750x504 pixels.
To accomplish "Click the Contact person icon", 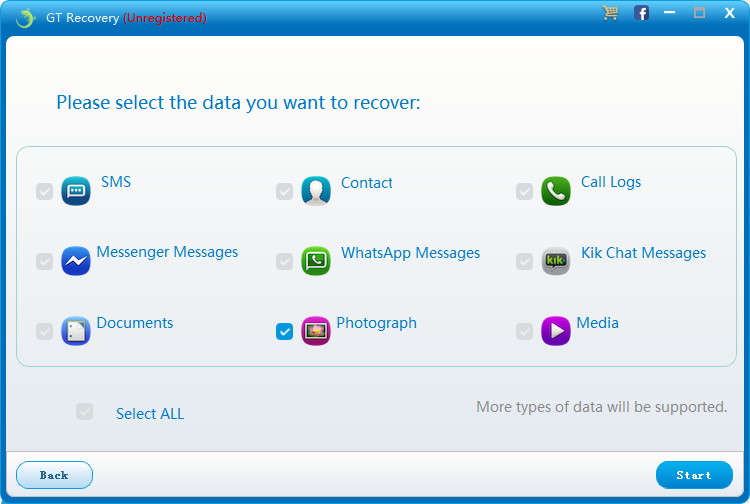I will coord(316,191).
